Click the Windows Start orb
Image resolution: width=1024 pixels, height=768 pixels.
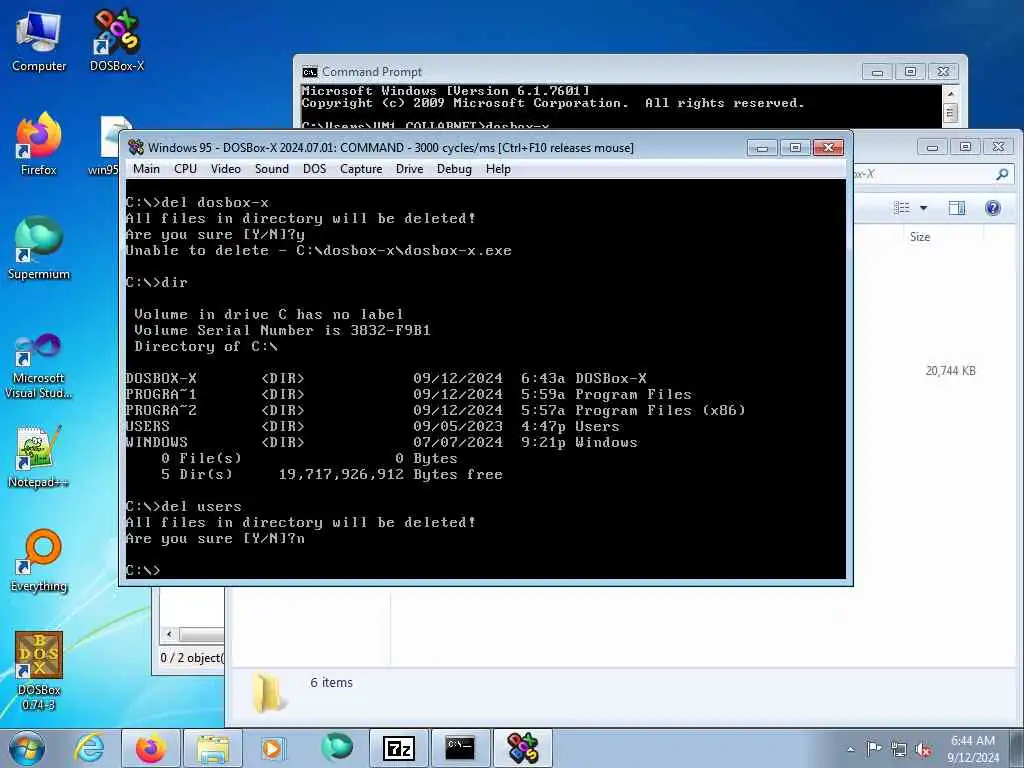27,748
